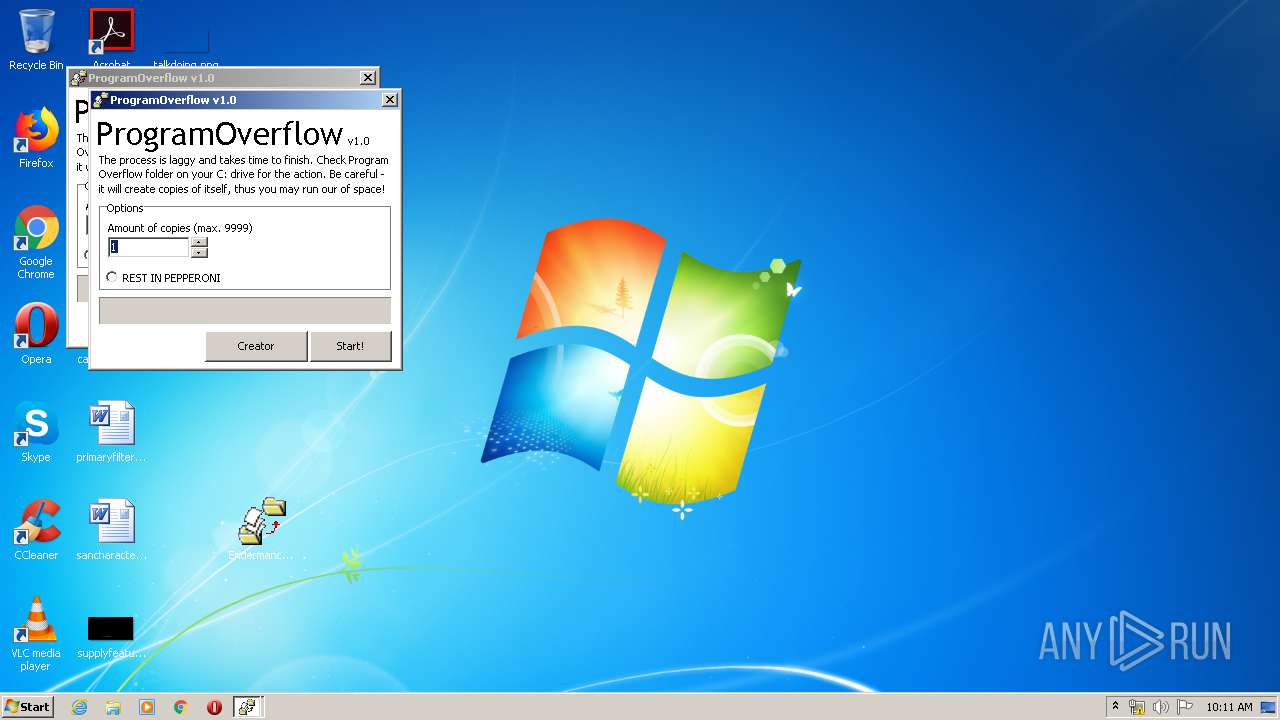Launch Google Chrome from the desktop

click(36, 242)
